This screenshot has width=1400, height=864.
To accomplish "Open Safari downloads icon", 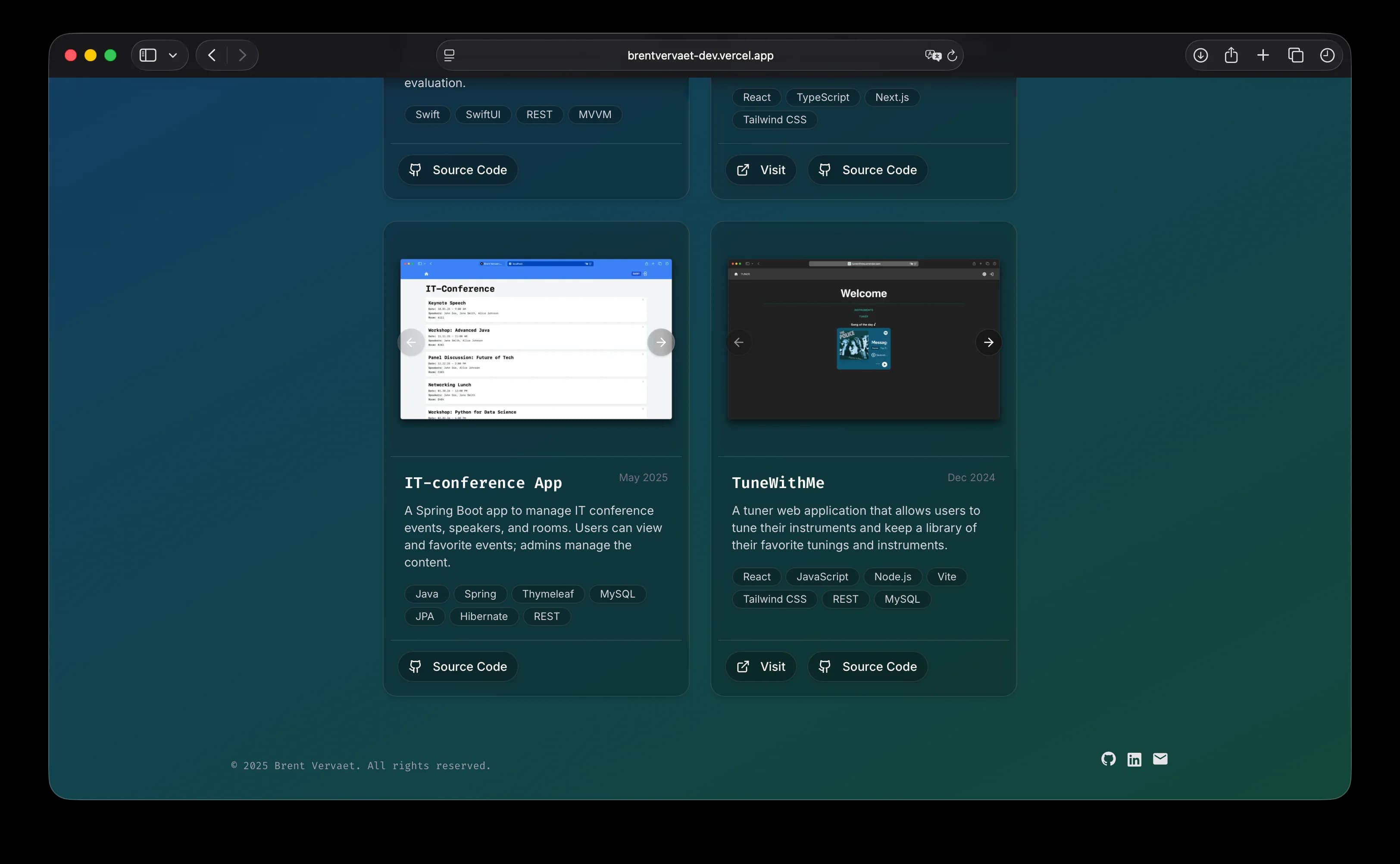I will (1200, 56).
